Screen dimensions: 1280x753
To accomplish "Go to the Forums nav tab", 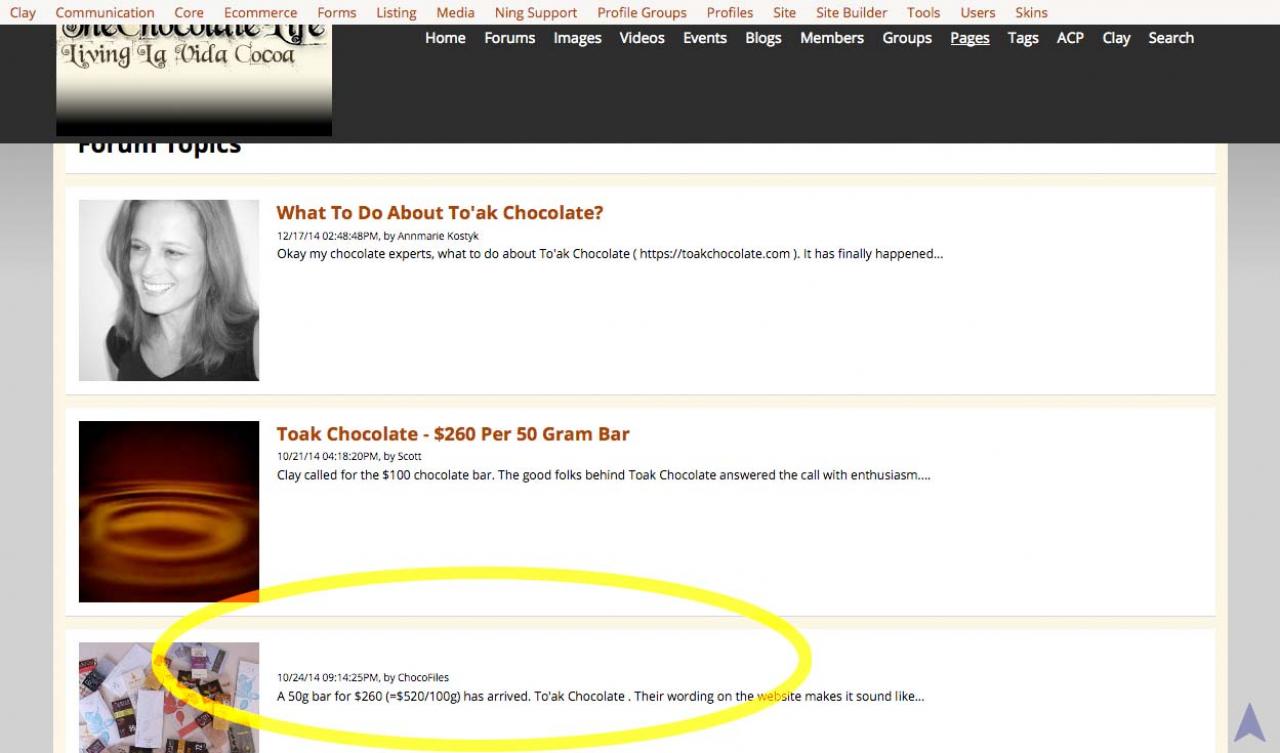I will (510, 38).
